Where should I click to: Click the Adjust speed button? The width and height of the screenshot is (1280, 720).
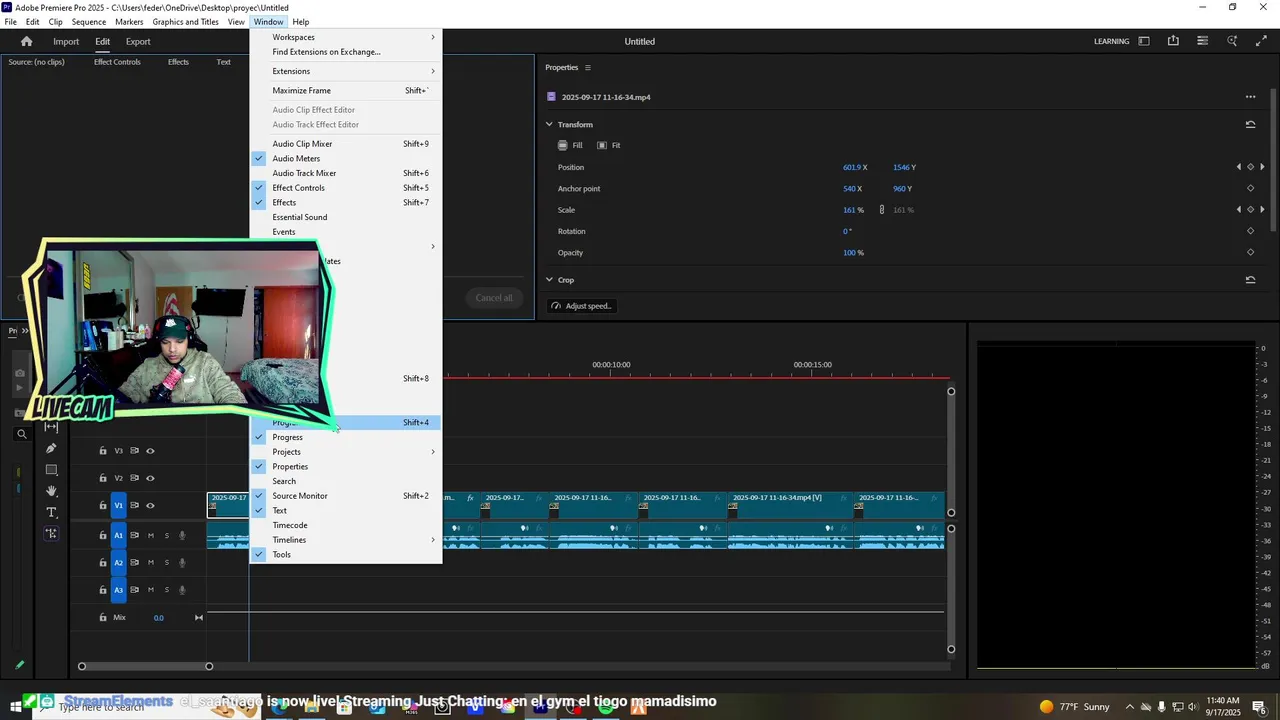(x=581, y=306)
